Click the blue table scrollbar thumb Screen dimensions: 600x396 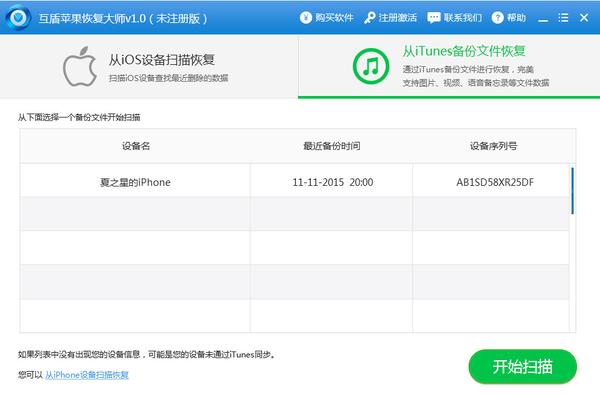572,191
